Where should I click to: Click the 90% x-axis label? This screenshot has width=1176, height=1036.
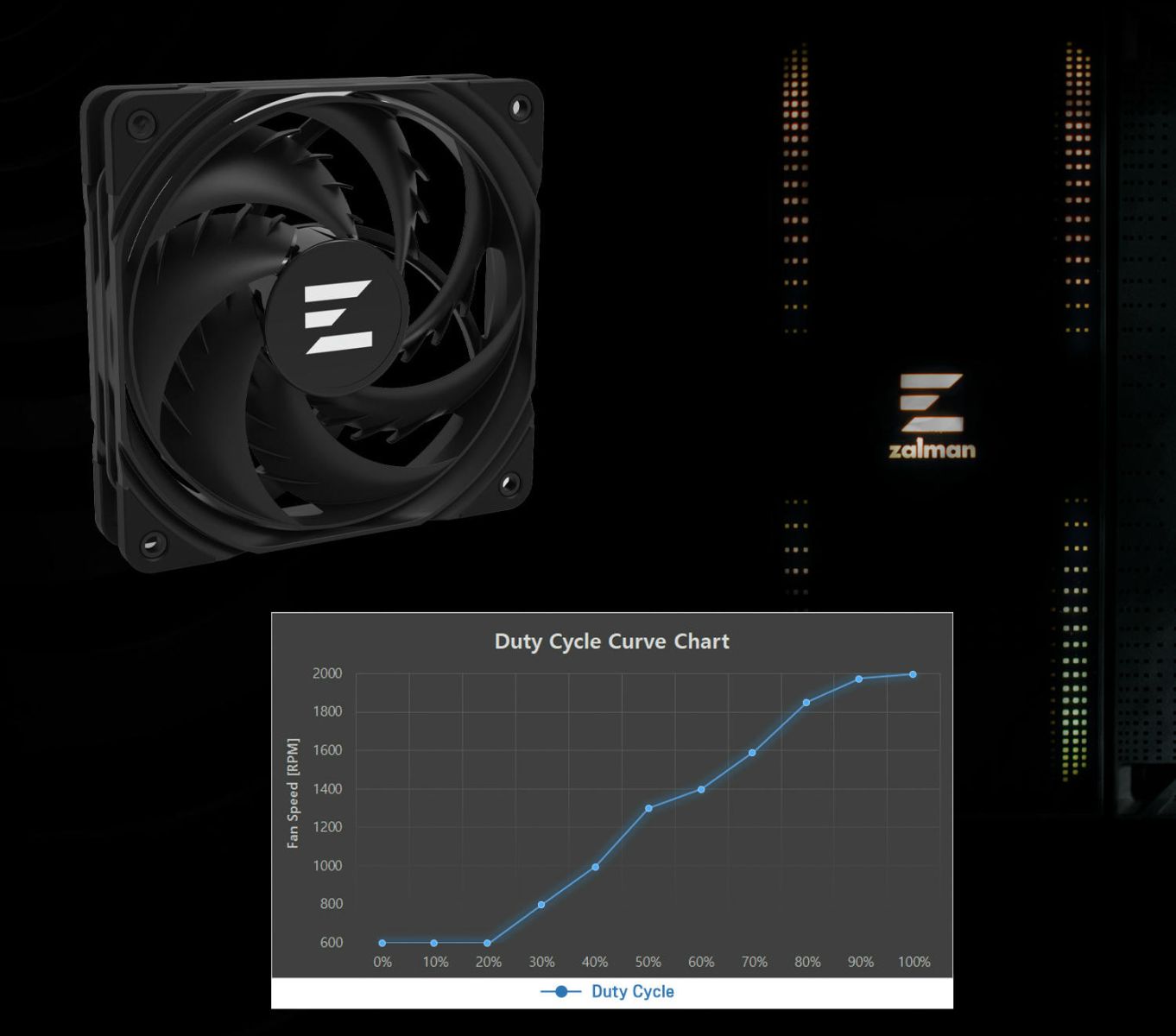(861, 962)
